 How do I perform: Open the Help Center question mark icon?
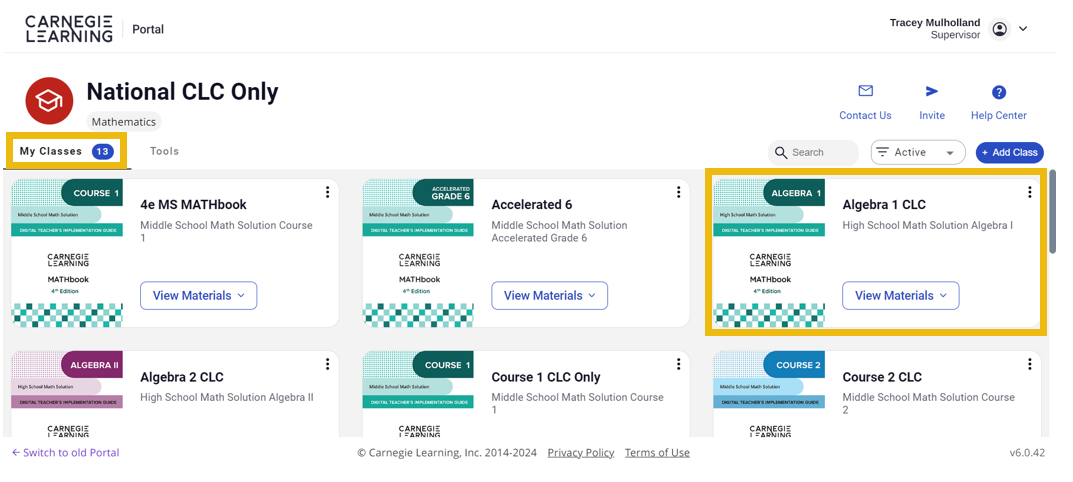point(999,92)
